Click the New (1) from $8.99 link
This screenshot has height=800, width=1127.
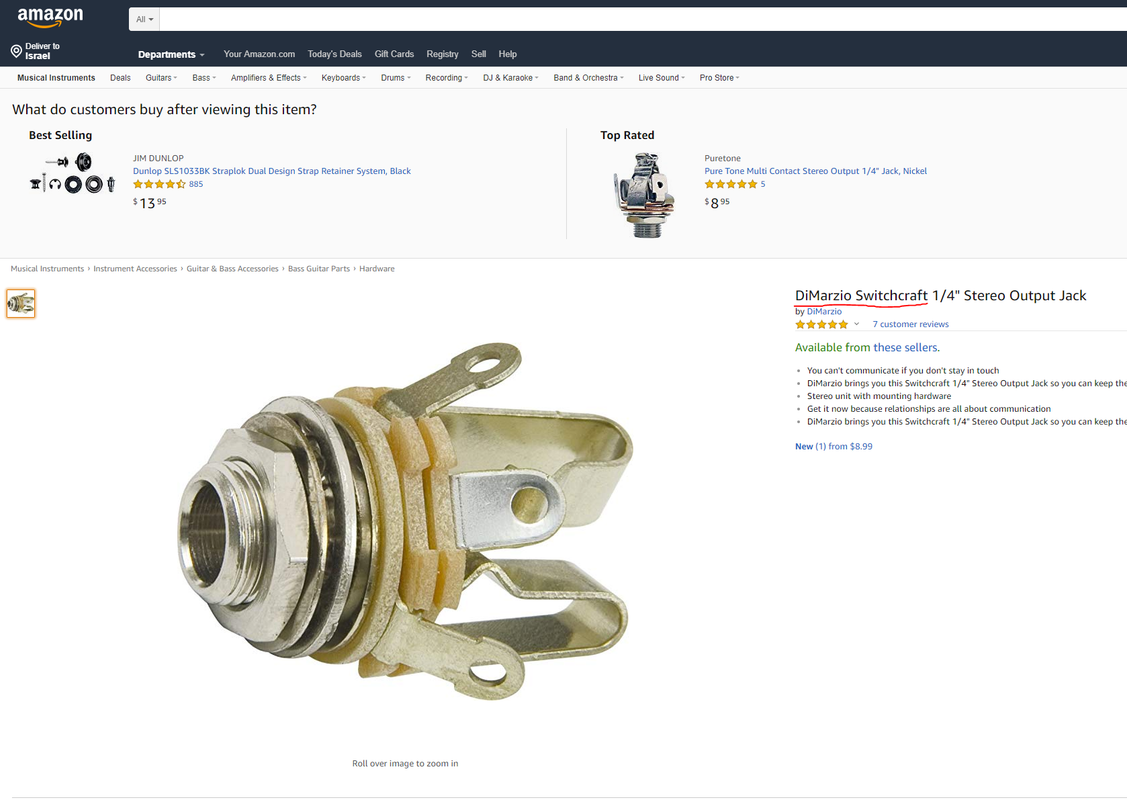833,446
